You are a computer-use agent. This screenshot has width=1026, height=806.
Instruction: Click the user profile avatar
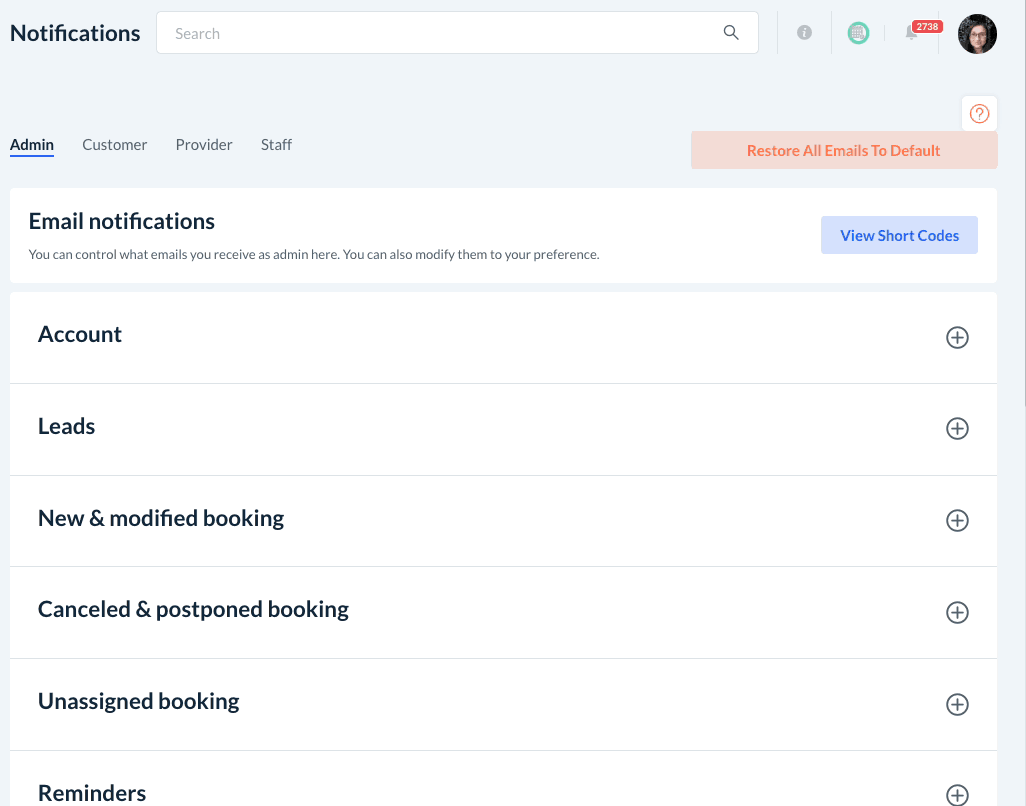(977, 34)
